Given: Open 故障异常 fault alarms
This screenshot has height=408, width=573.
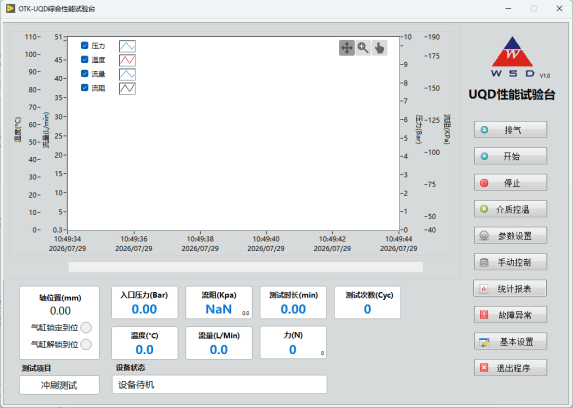Looking at the screenshot, I should click(511, 315).
